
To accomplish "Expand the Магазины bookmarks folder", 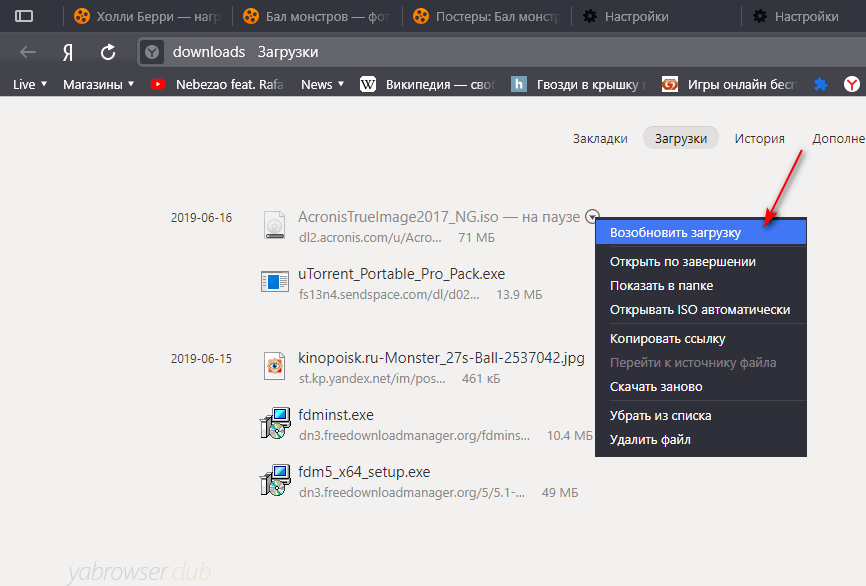I will (98, 85).
